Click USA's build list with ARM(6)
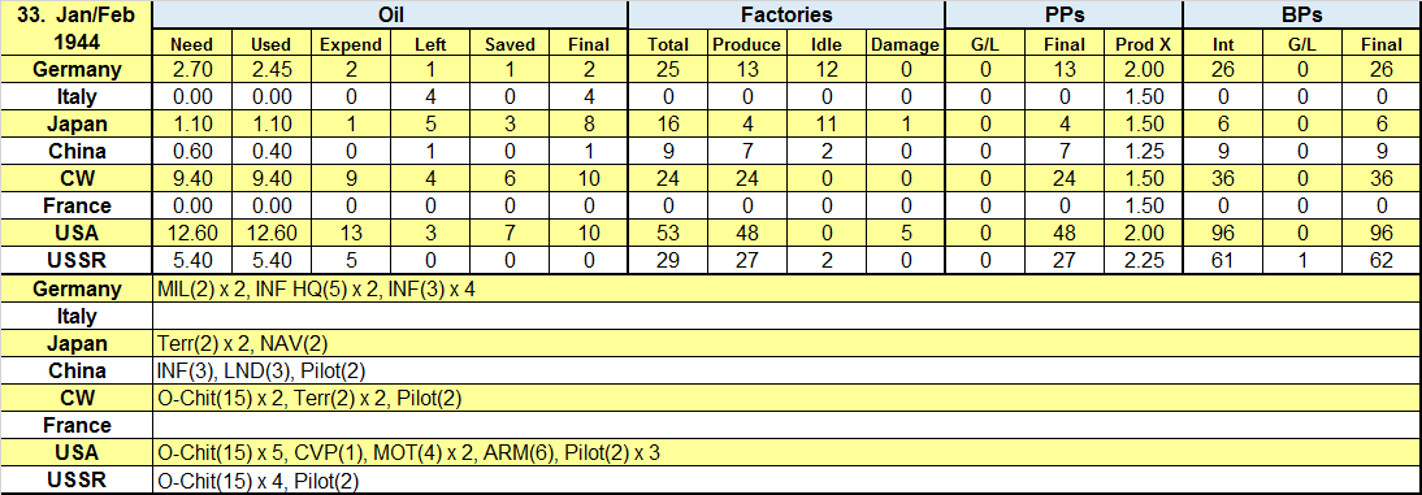1422x495 pixels. pyautogui.click(x=408, y=453)
